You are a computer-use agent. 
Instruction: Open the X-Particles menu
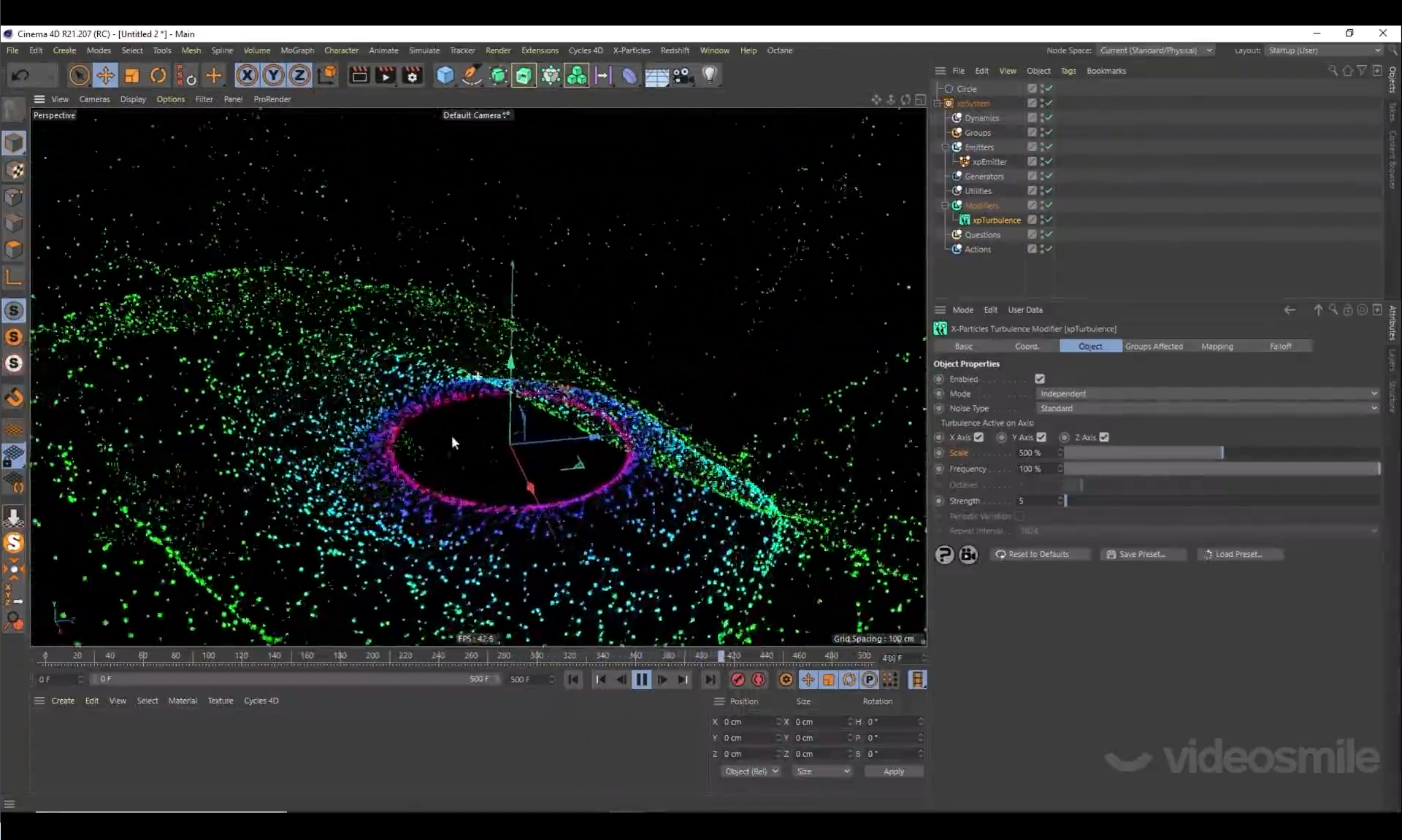click(x=631, y=50)
